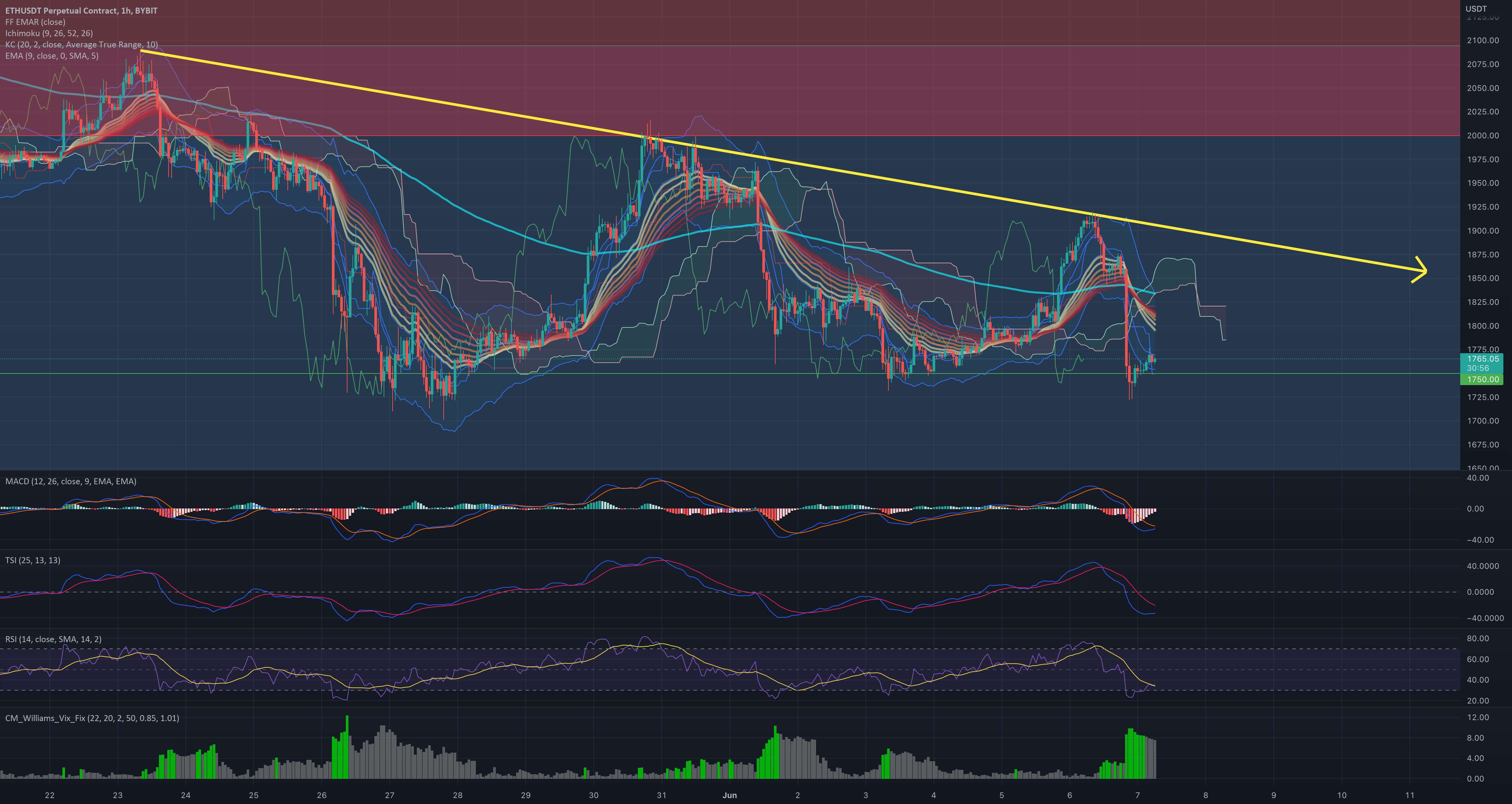Viewport: 1512px width, 804px height.
Task: Click the current price tag 1765.05
Action: [1483, 359]
